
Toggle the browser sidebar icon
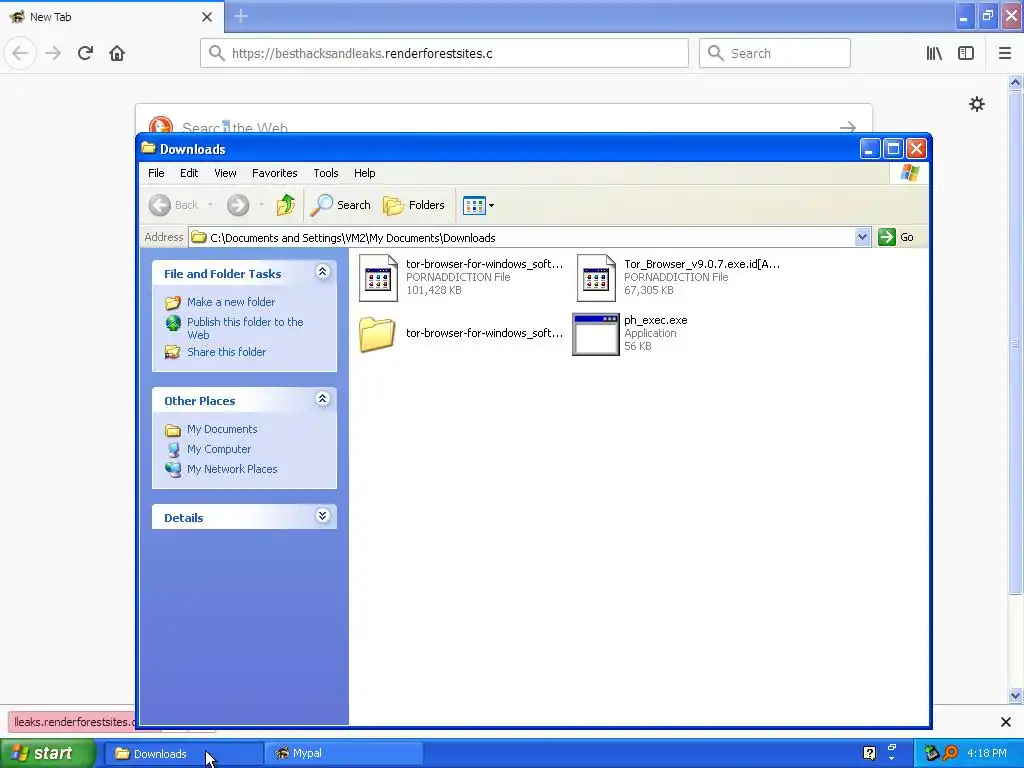[966, 53]
